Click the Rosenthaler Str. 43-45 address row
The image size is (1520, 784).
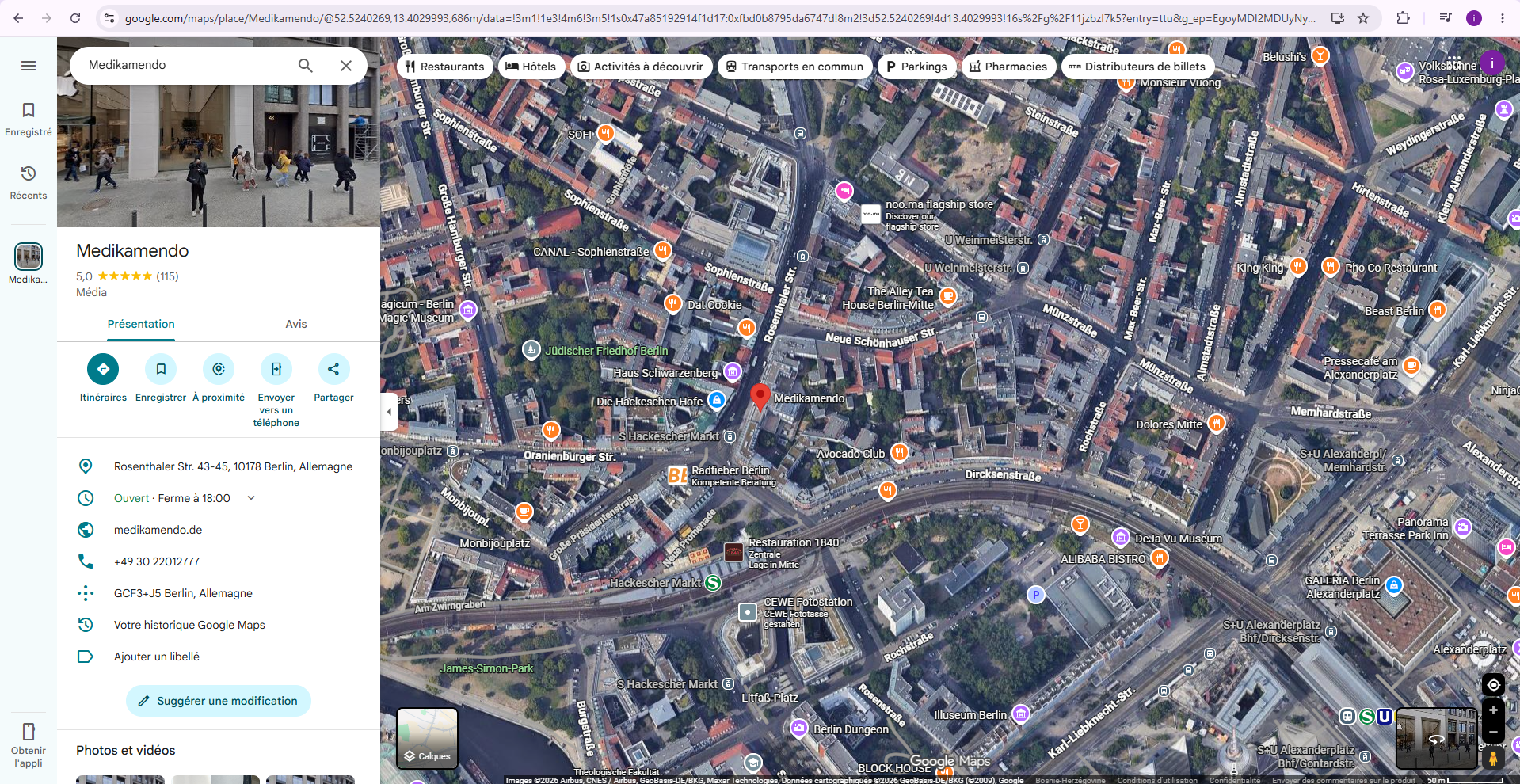tap(219, 466)
